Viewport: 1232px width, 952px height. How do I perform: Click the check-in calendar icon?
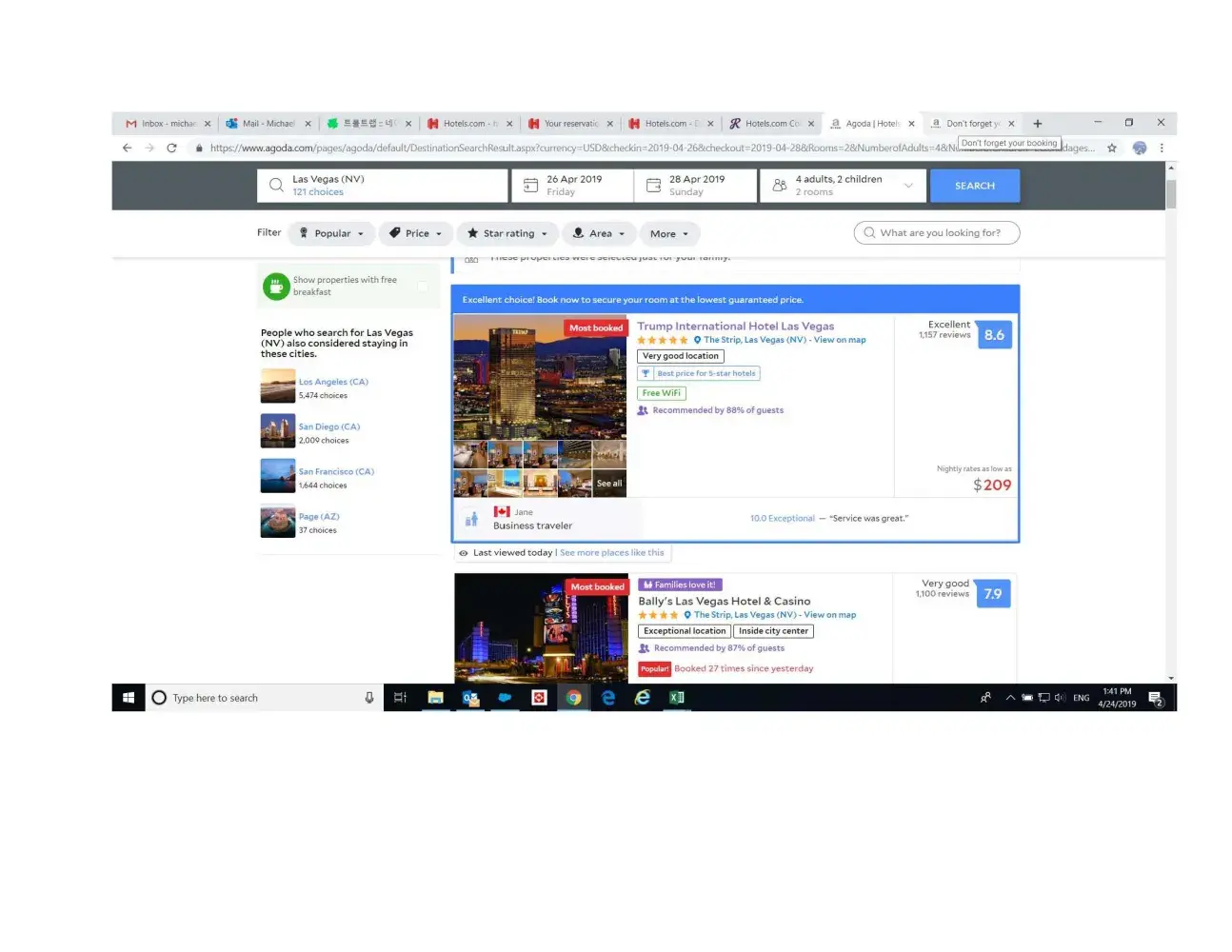pos(531,186)
